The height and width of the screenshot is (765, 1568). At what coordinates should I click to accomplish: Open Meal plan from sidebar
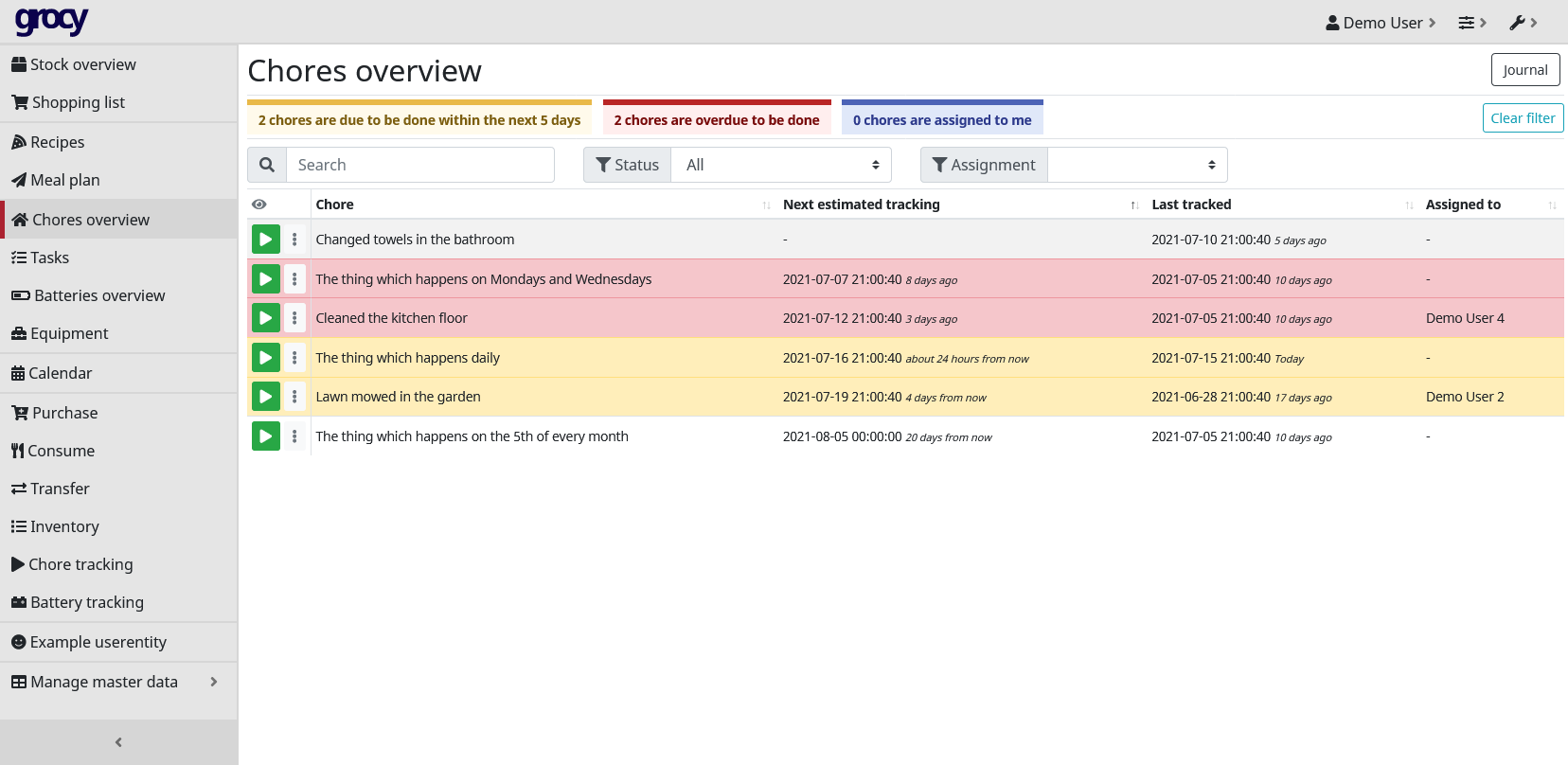click(x=64, y=180)
